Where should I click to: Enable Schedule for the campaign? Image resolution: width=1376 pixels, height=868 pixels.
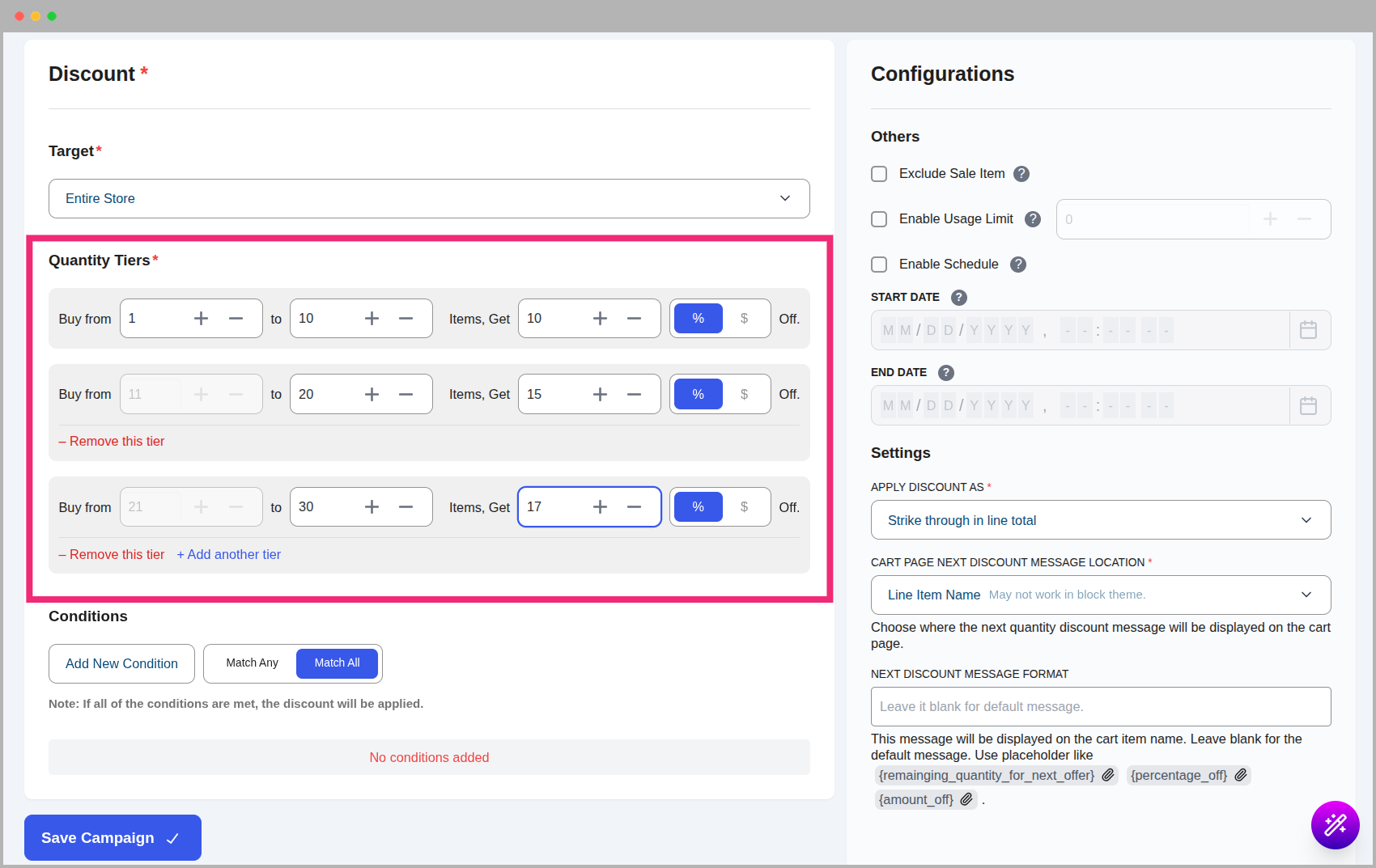point(879,264)
